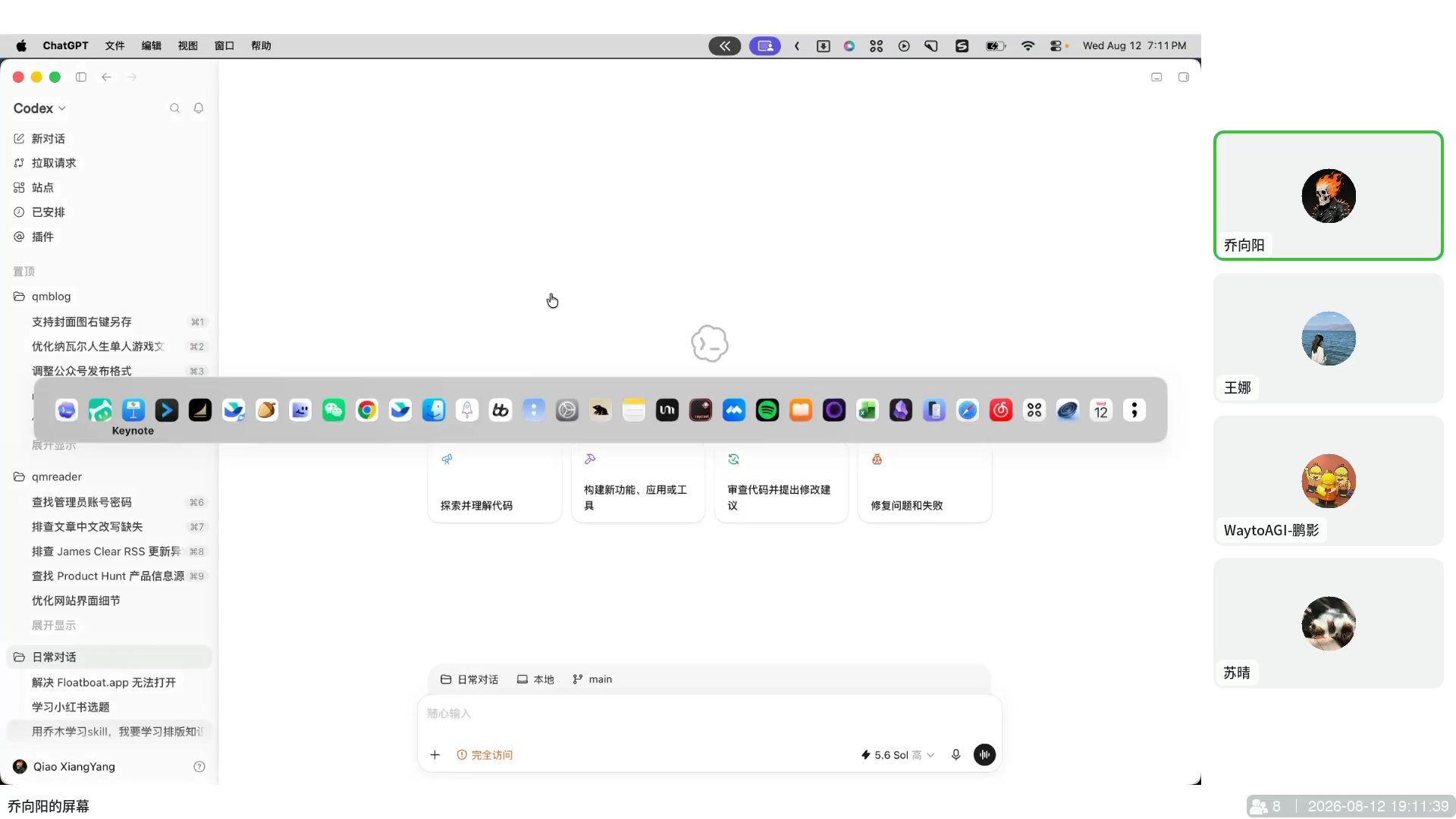Click the plus attach icon in input
The image size is (1456, 819).
(x=435, y=755)
